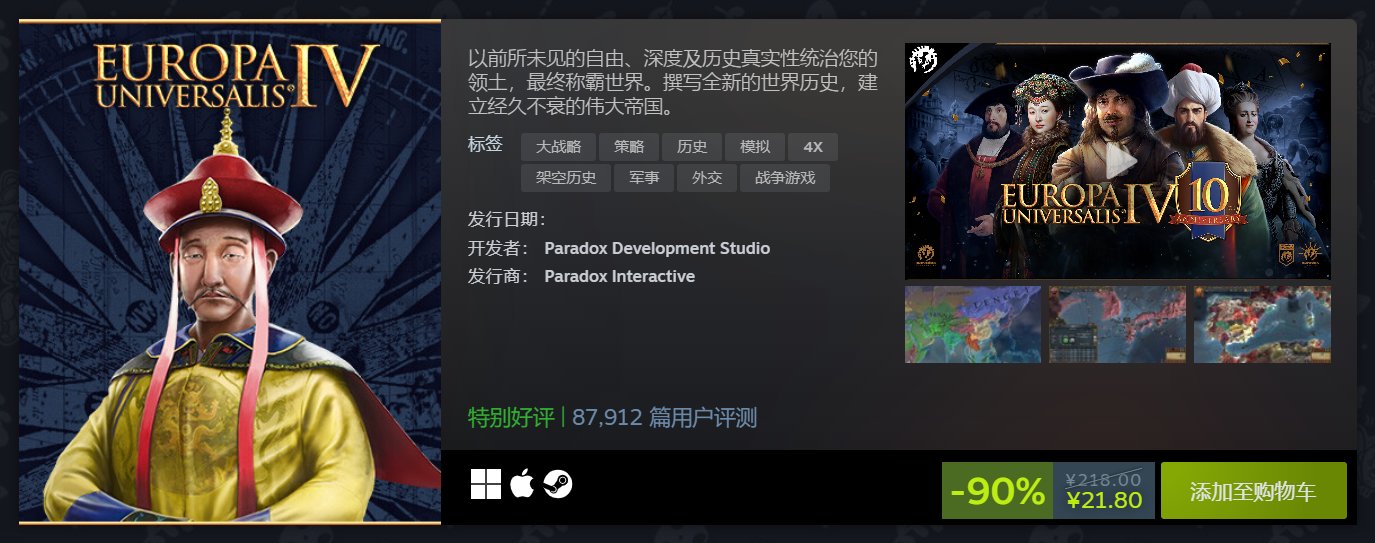Open the first map screenshot thumbnail

coord(973,324)
